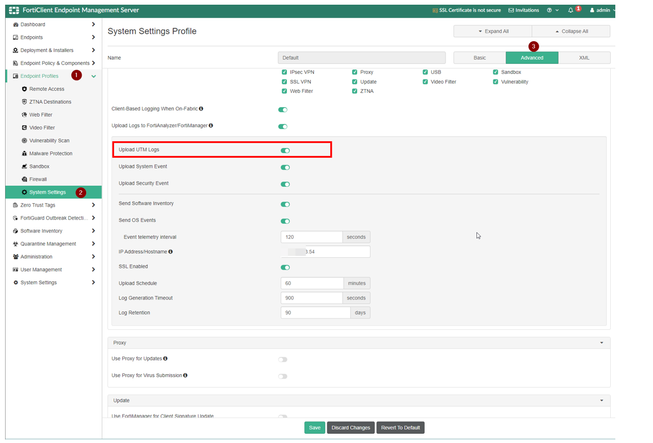The width and height of the screenshot is (653, 443).
Task: Toggle Send Software Inventory switch
Action: tap(285, 204)
